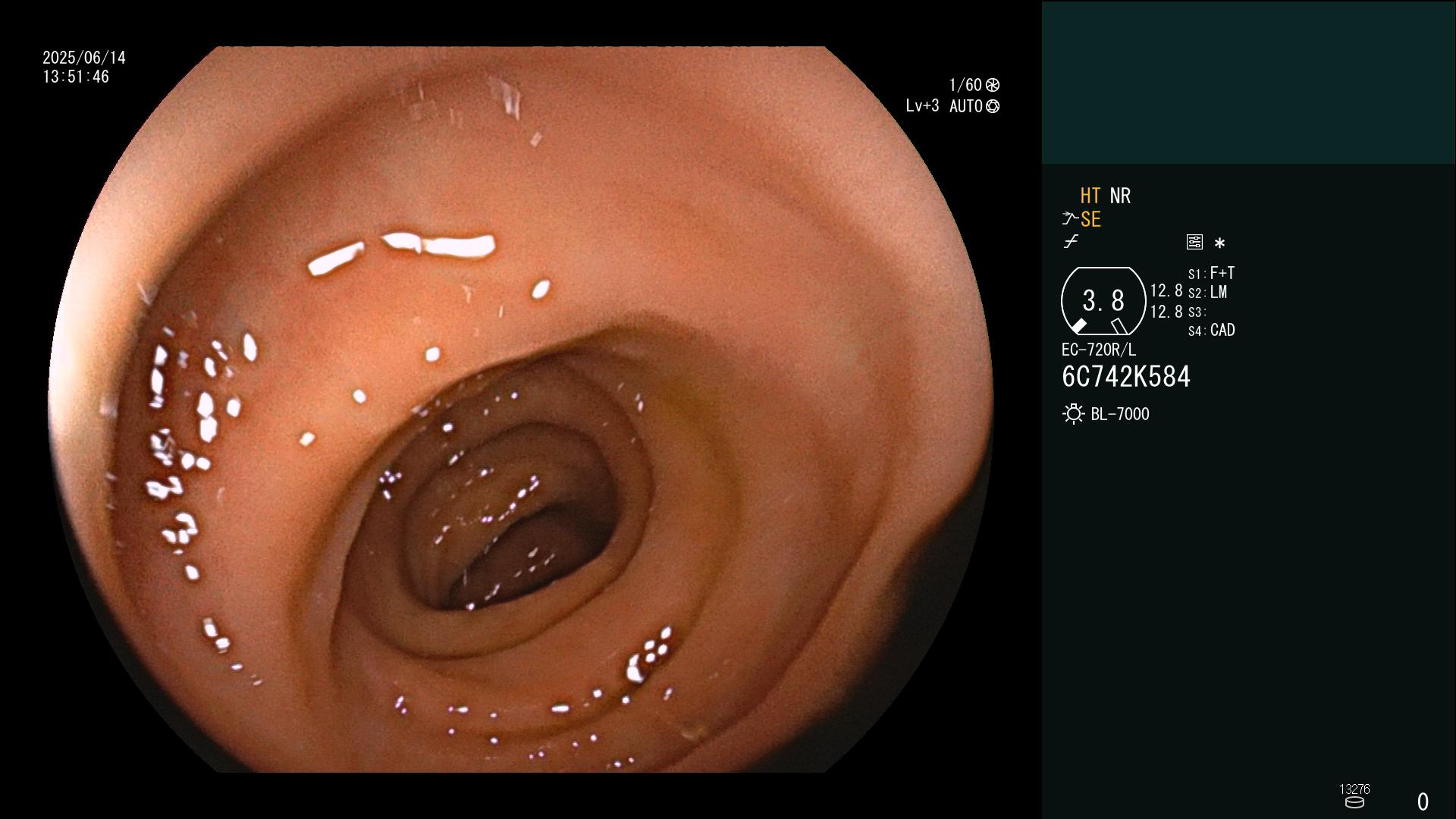Click the BL-7000 light source label
Viewport: 1456px width, 819px height.
tap(1120, 414)
